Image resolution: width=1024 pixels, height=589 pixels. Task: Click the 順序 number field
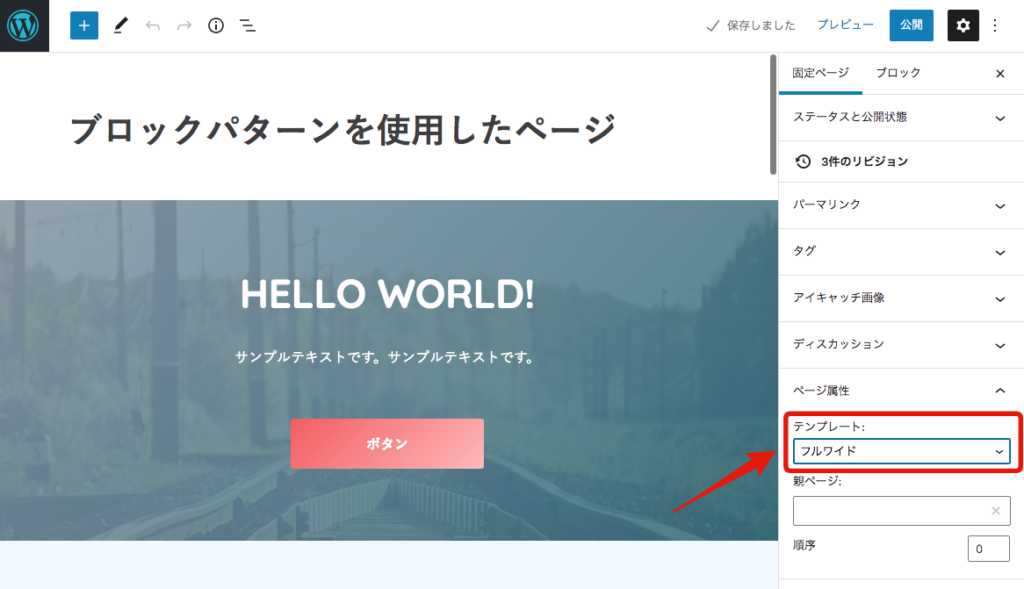(x=988, y=549)
